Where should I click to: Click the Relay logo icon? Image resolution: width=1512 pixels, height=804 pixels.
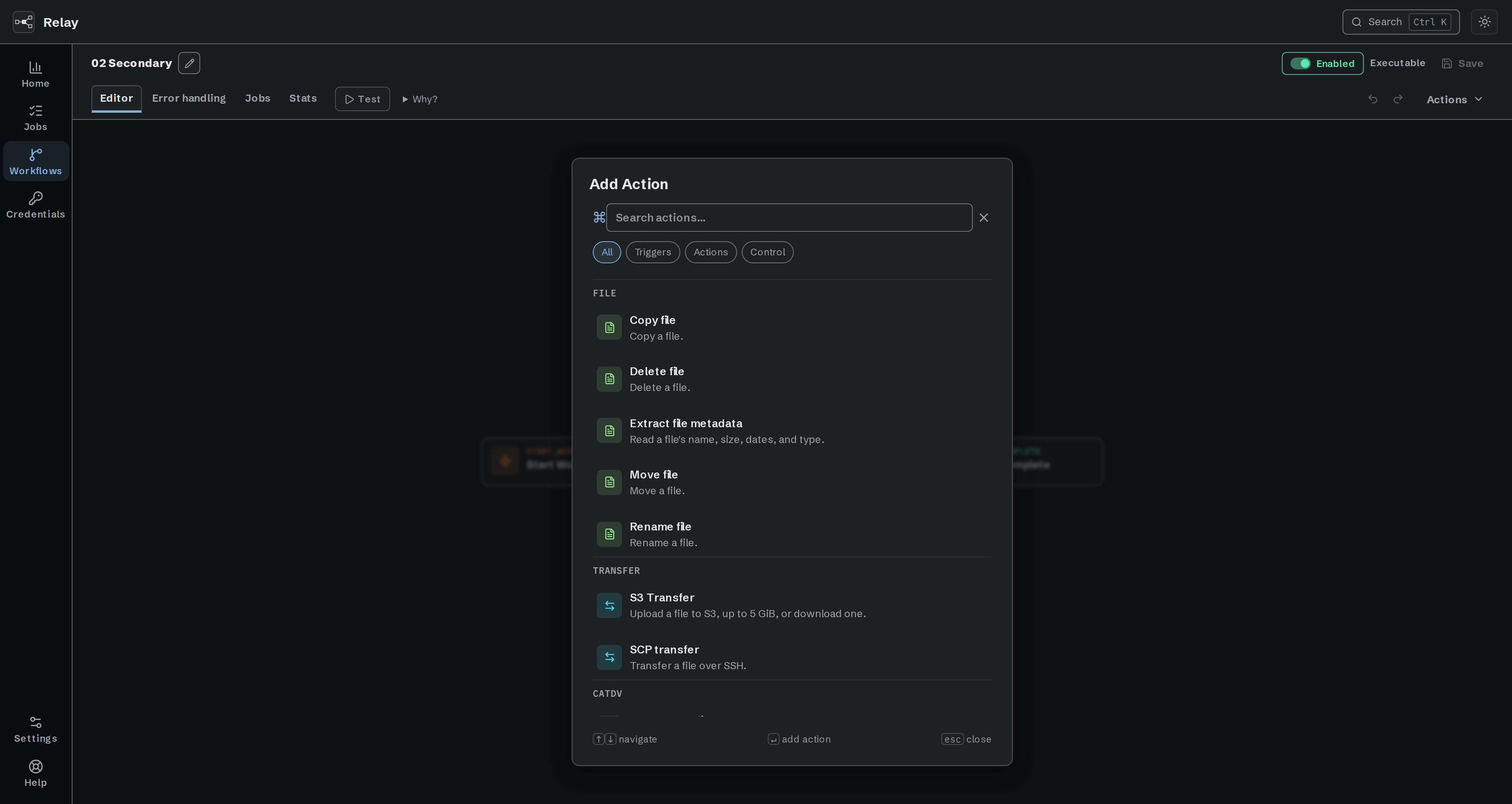(24, 22)
